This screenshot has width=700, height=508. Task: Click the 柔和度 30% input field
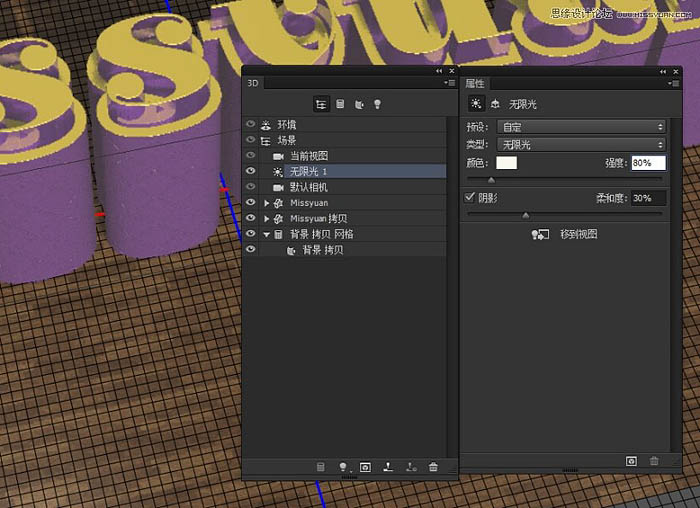click(648, 198)
